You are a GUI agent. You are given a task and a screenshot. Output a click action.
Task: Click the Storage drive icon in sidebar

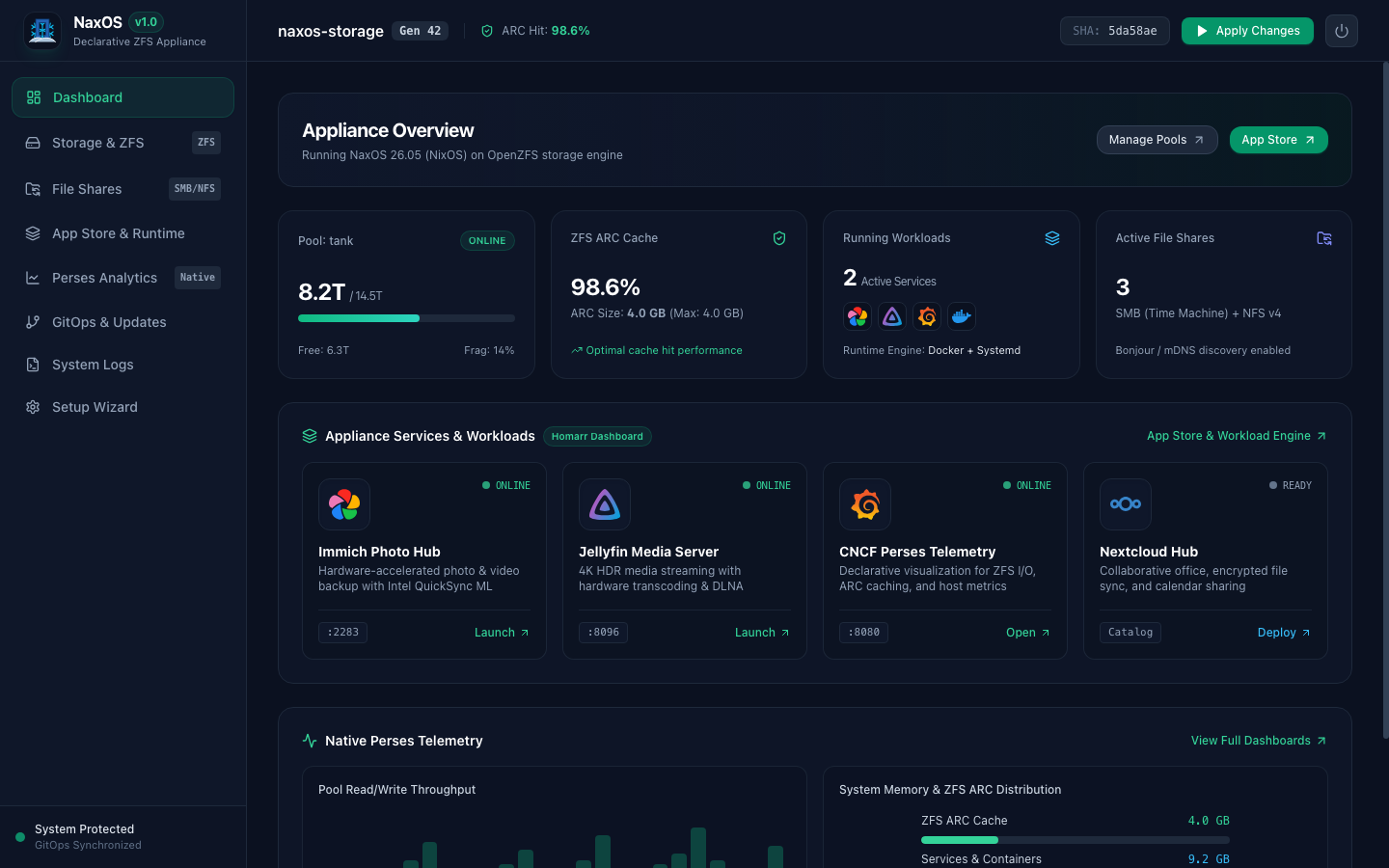pyautogui.click(x=33, y=143)
